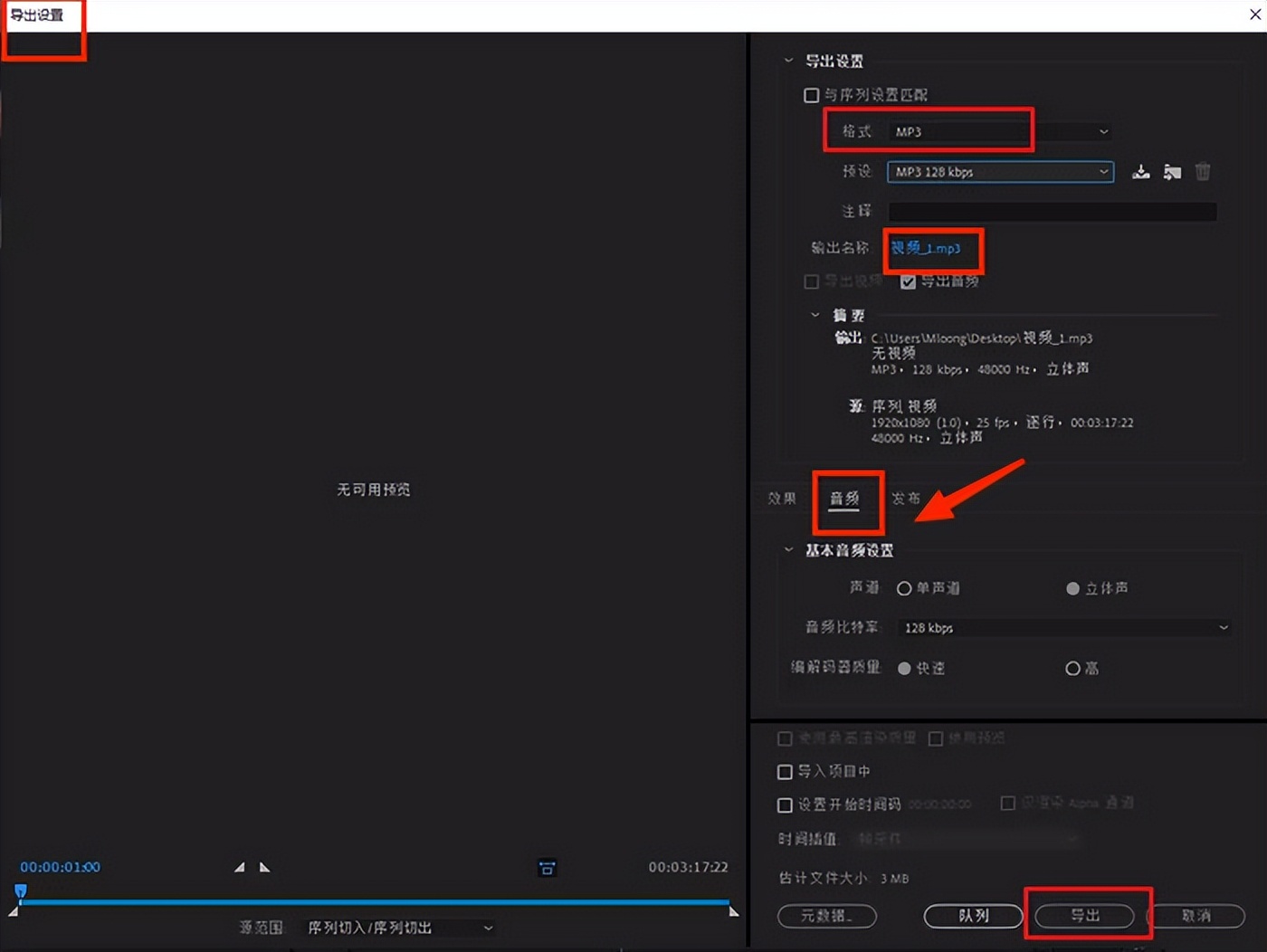Click the 导出 button
Image resolution: width=1267 pixels, height=952 pixels.
pyautogui.click(x=1084, y=916)
